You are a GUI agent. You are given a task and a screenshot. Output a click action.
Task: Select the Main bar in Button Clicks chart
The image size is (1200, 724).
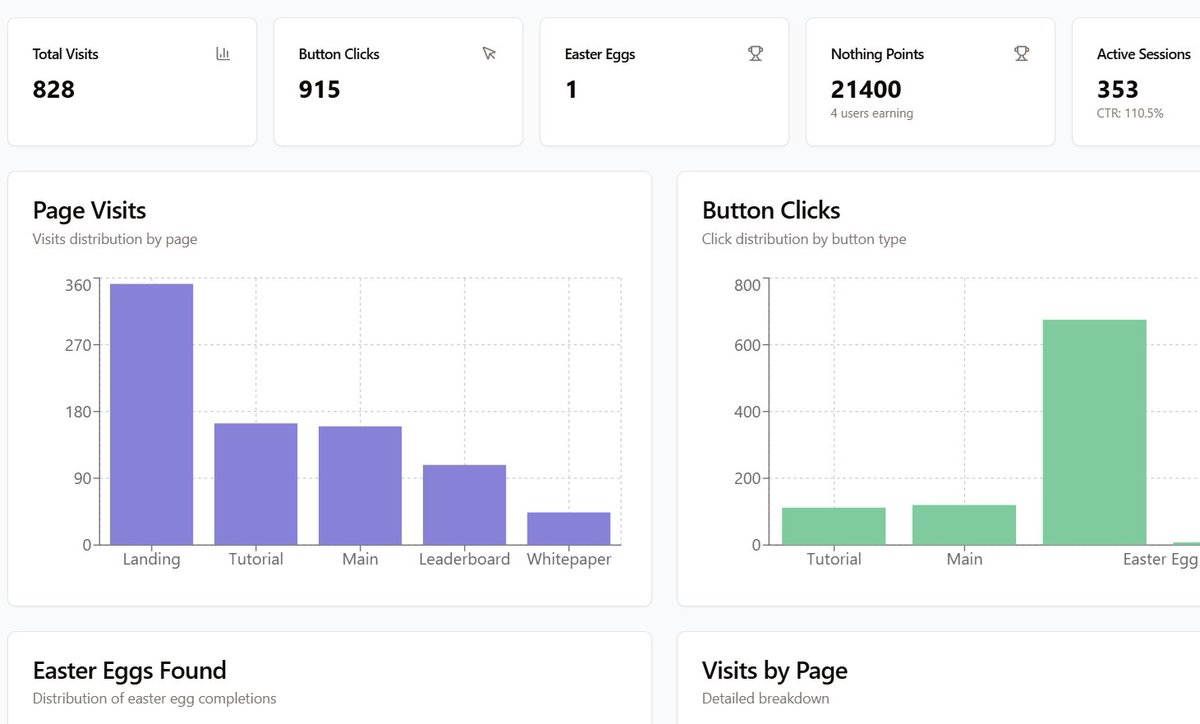pos(964,525)
